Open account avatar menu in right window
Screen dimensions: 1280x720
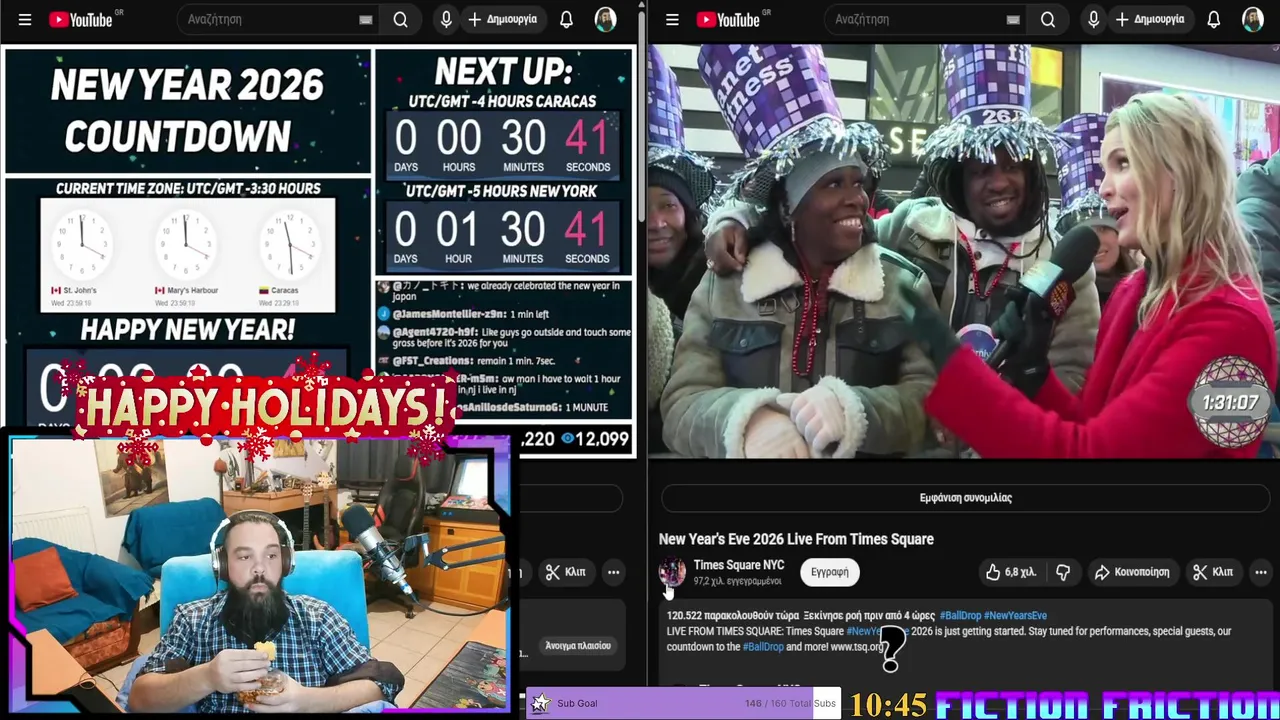(x=1252, y=19)
